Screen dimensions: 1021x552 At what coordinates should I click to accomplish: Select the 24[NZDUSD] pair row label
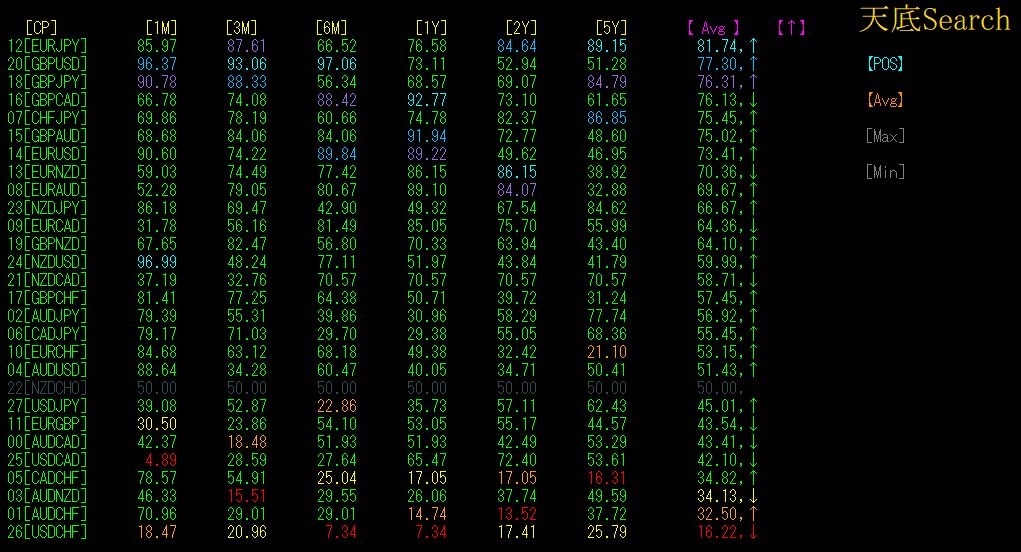(47, 262)
